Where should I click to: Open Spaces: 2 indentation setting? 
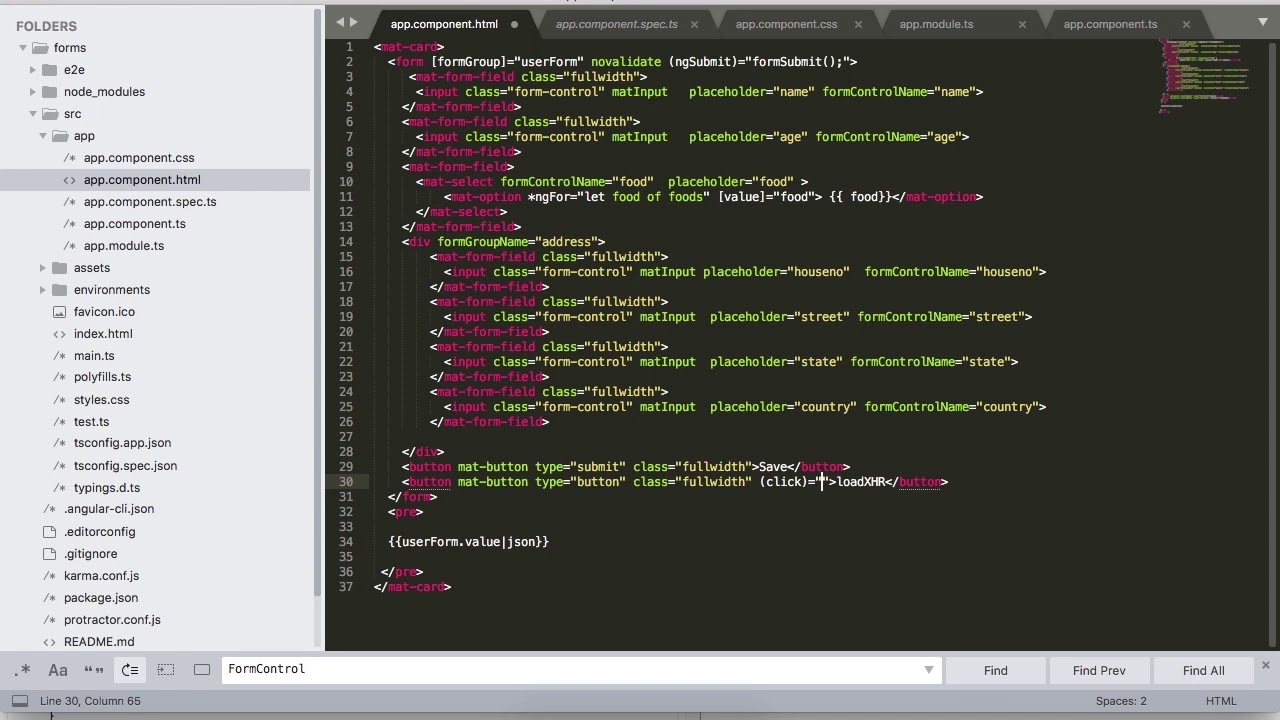(x=1121, y=701)
